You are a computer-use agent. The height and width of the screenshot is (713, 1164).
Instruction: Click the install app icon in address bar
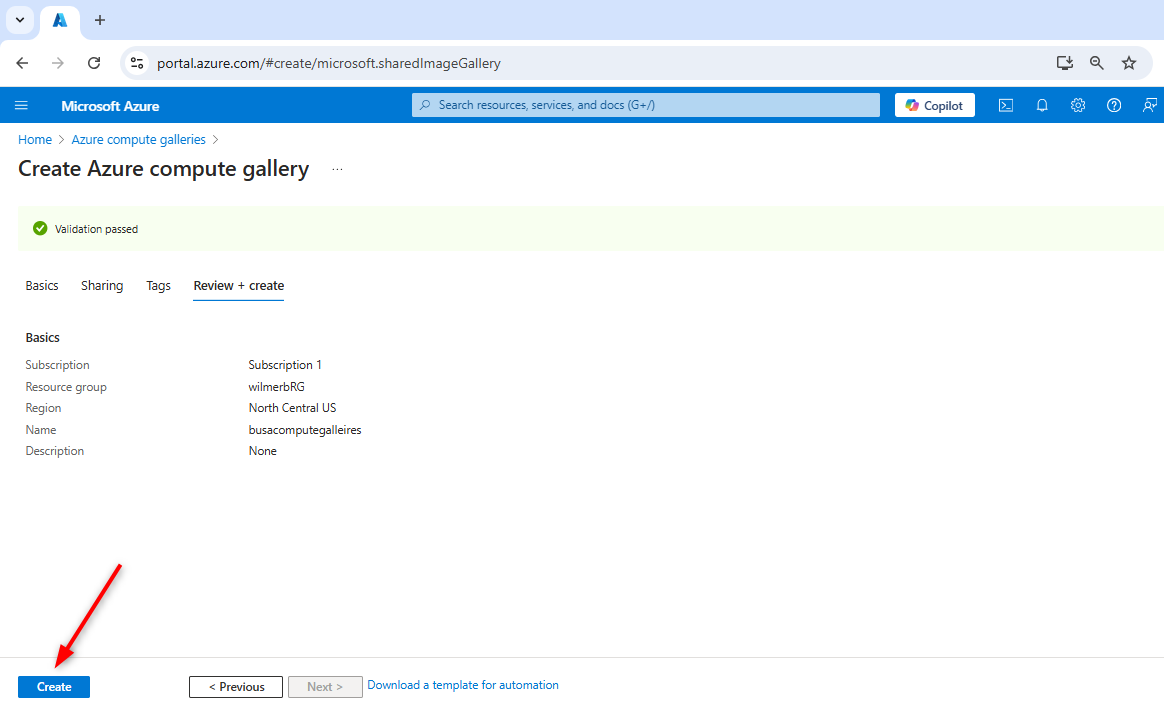tap(1065, 63)
